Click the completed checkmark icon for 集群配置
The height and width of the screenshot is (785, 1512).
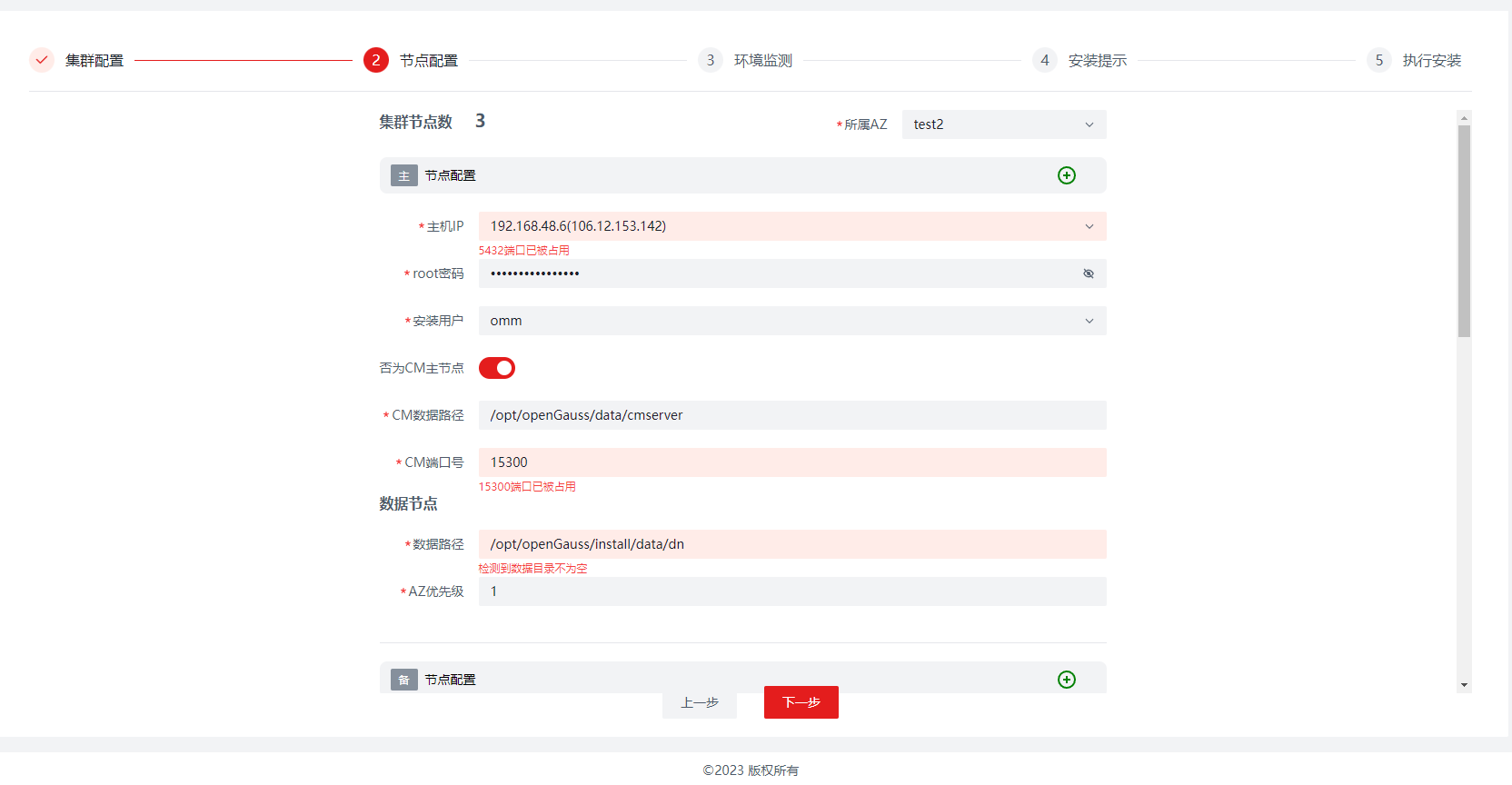coord(42,60)
